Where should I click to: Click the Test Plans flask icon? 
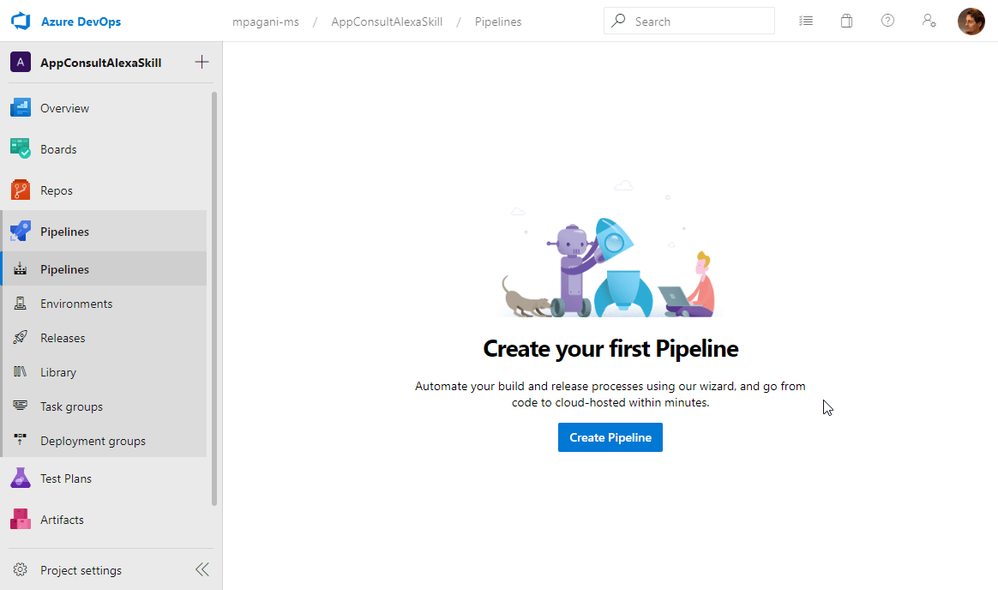(20, 478)
